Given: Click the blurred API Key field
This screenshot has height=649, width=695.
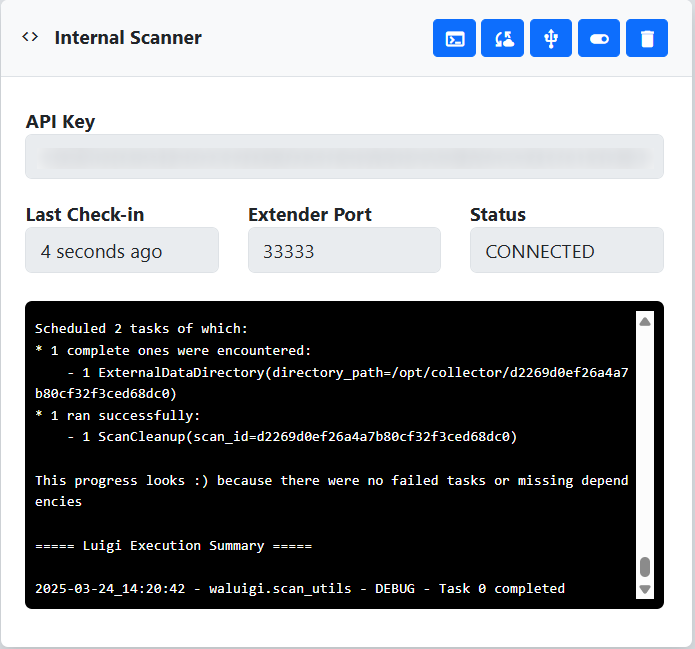Looking at the screenshot, I should (344, 157).
